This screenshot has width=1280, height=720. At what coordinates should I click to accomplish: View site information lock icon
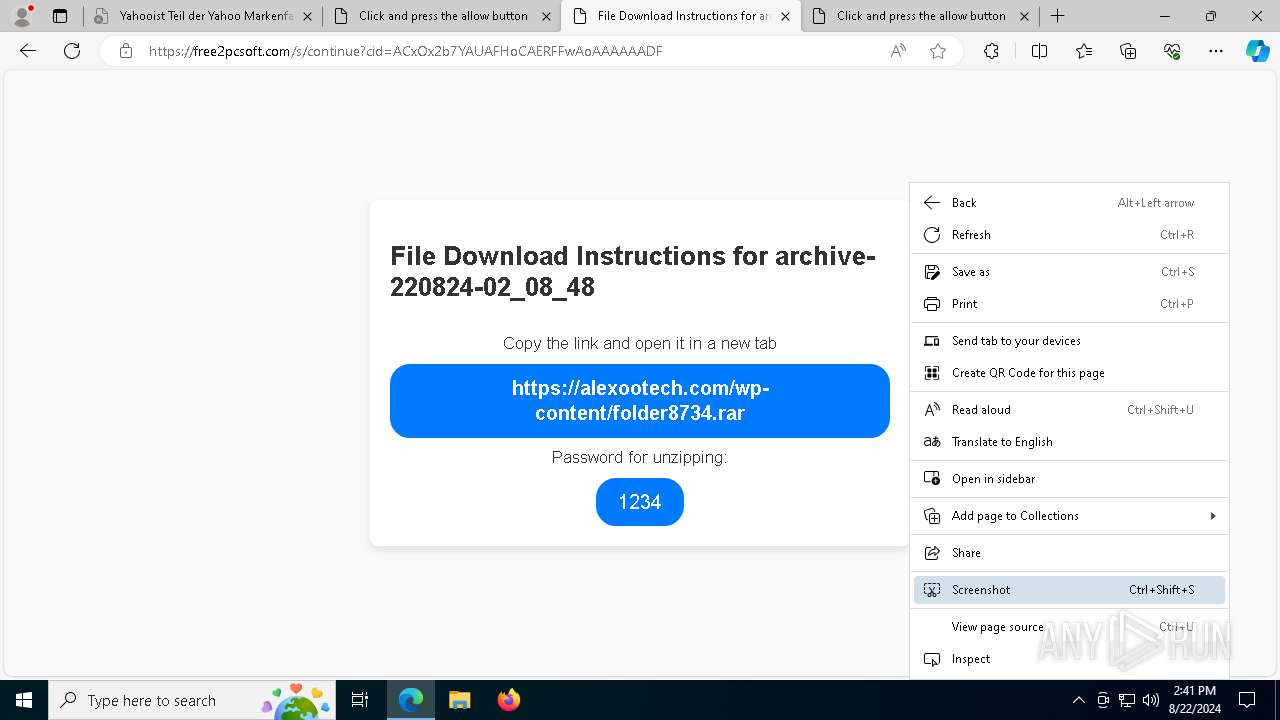126,51
